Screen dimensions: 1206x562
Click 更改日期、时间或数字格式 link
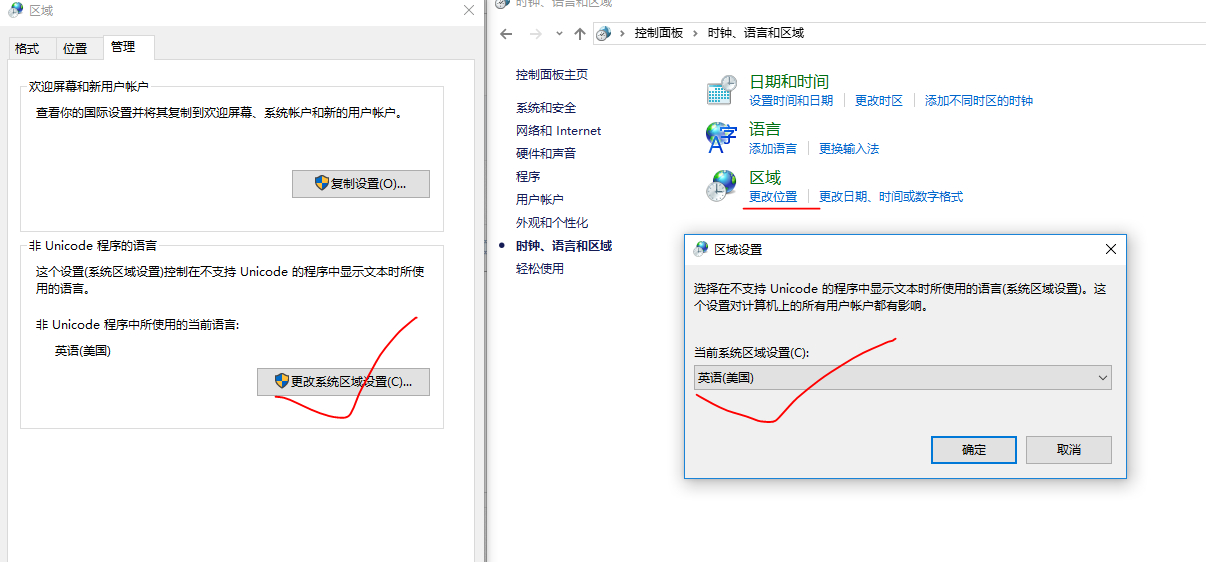click(891, 197)
